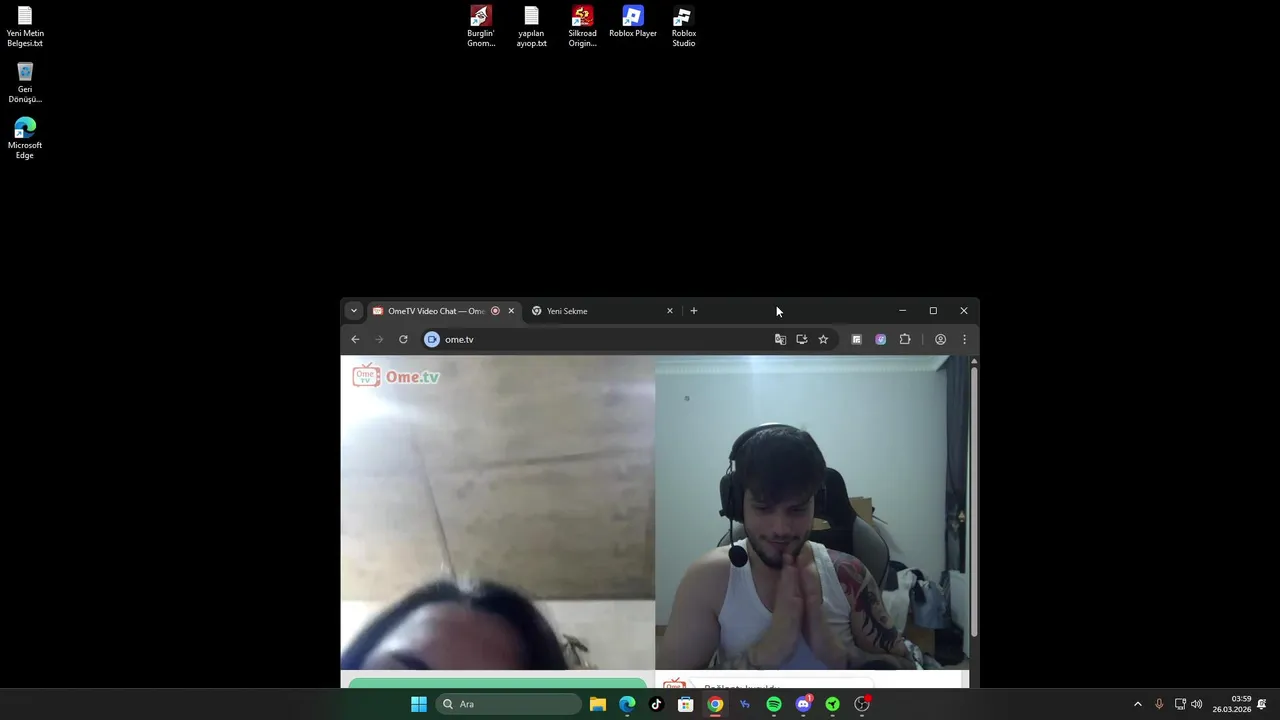Click the page's vertical scrollbar
The width and height of the screenshot is (1280, 720).
974,500
